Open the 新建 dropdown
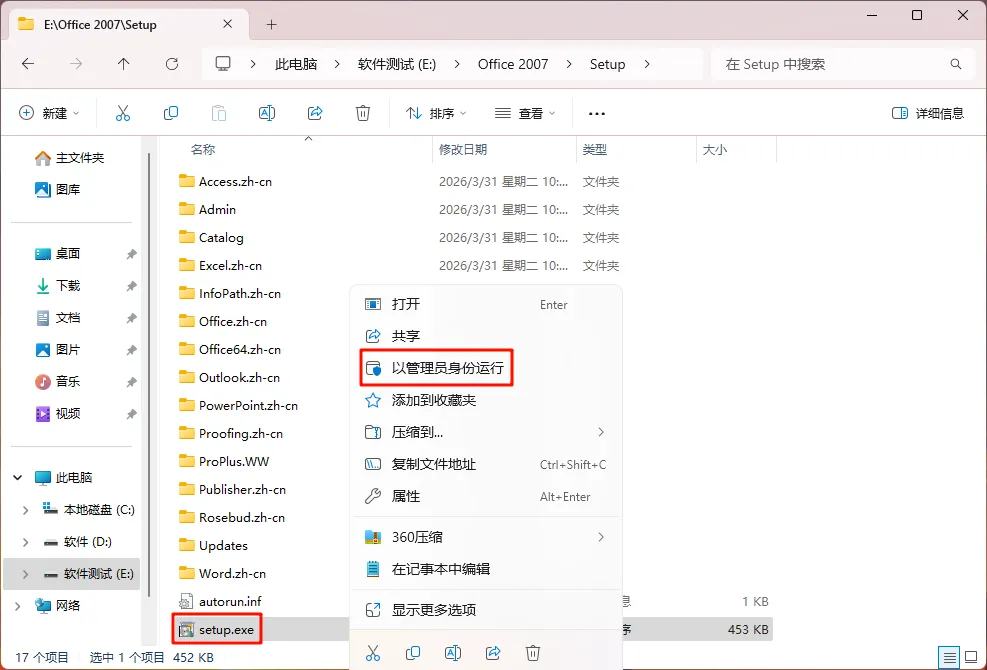The height and width of the screenshot is (670, 987). point(49,113)
